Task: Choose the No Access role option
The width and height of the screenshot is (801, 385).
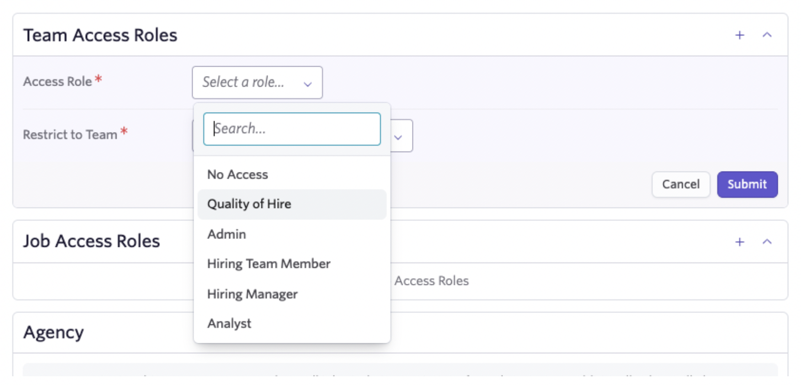Action: coord(292,175)
